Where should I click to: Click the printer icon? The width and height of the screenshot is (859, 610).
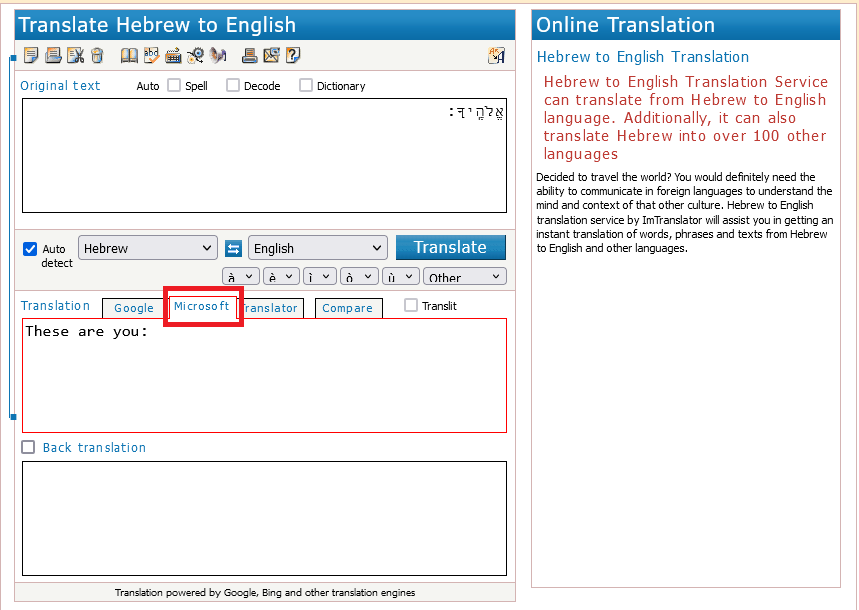pos(250,56)
